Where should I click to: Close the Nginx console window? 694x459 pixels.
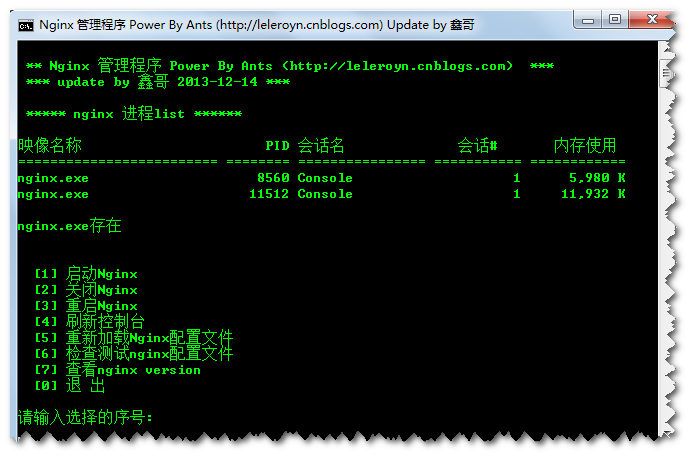(x=651, y=19)
